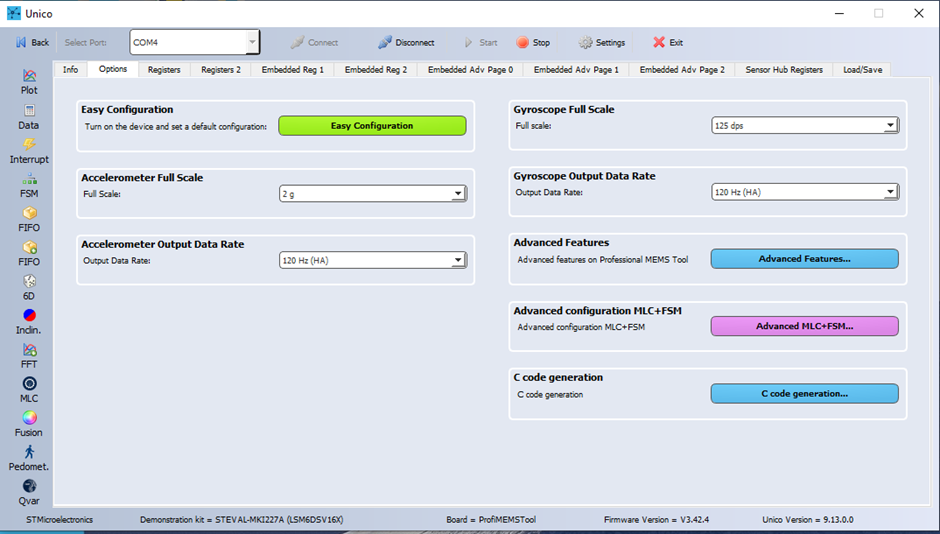Image resolution: width=940 pixels, height=534 pixels.
Task: Open the COM4 port dropdown
Action: [252, 43]
